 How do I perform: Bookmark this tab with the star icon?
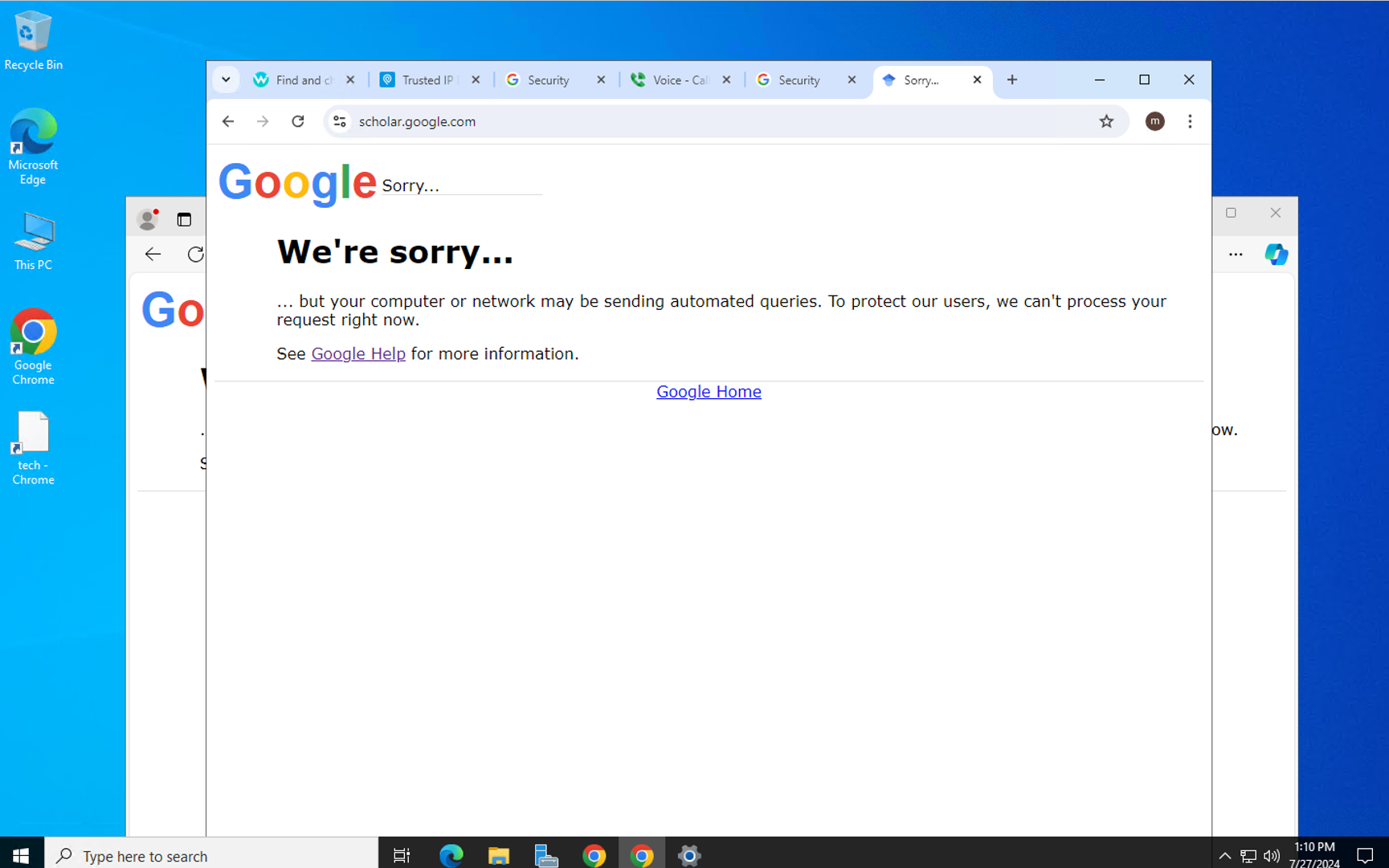coord(1106,121)
